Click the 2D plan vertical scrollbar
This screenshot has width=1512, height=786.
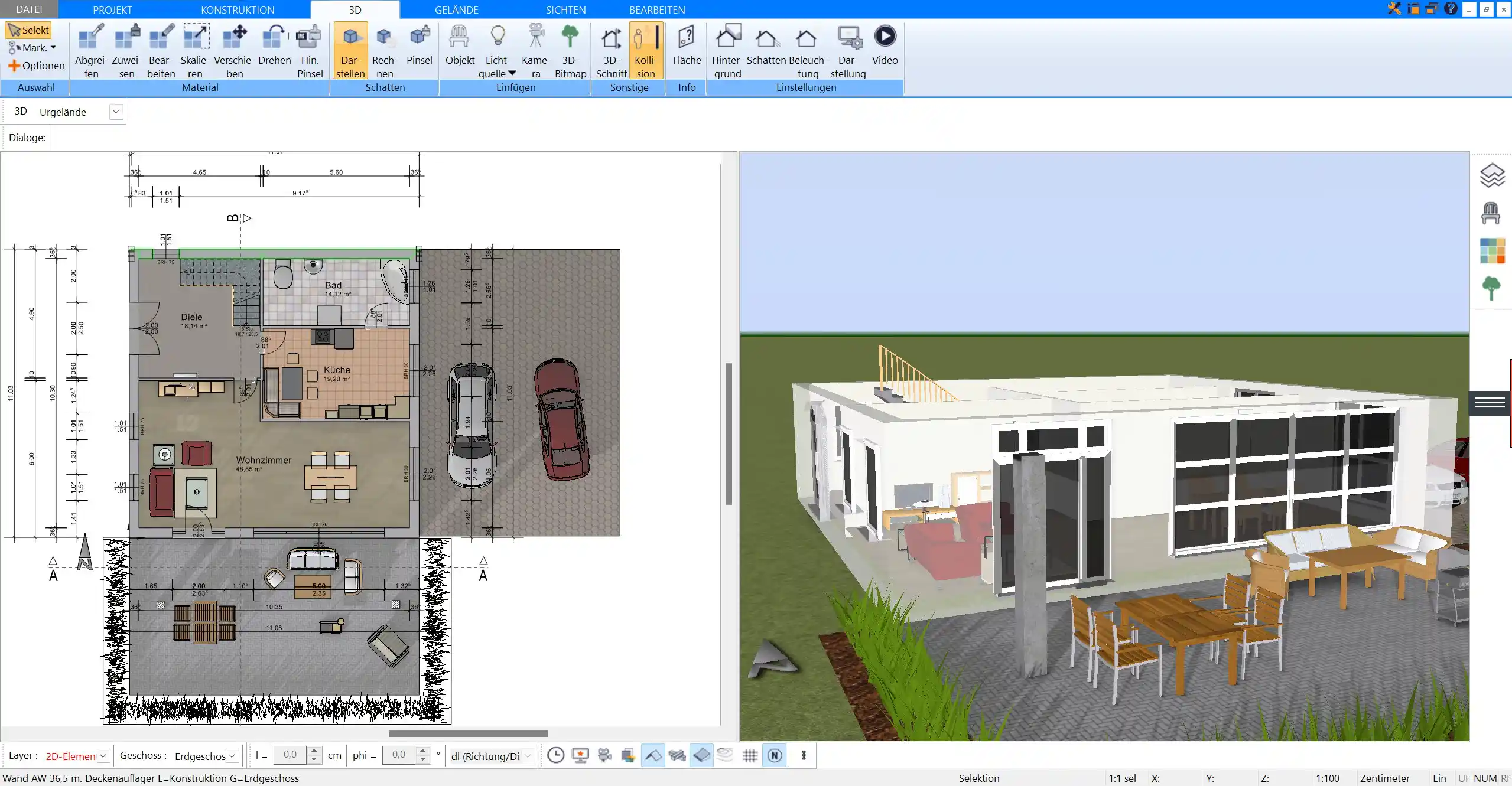tap(729, 434)
